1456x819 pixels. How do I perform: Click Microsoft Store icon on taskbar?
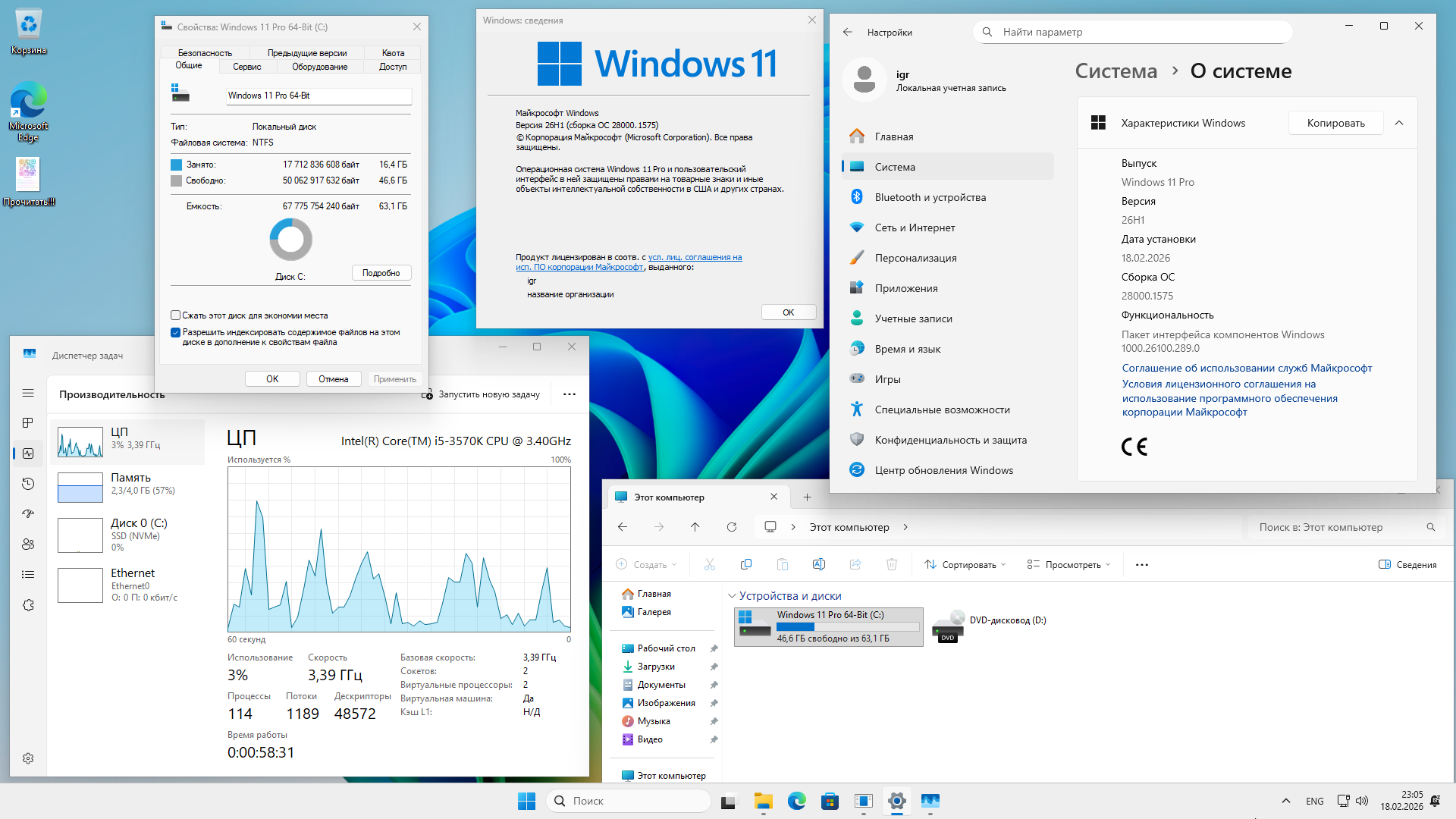(830, 801)
